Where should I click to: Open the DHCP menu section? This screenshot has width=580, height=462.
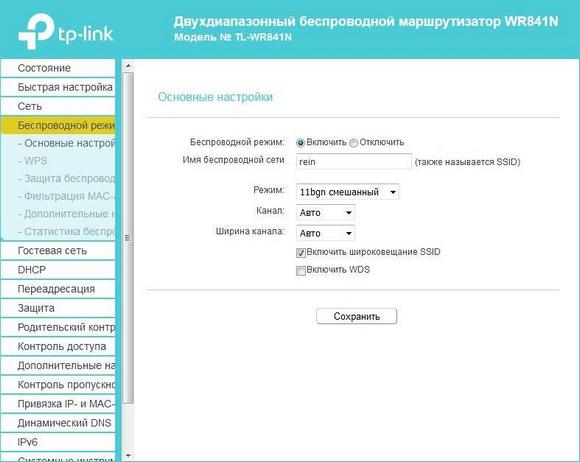58,270
